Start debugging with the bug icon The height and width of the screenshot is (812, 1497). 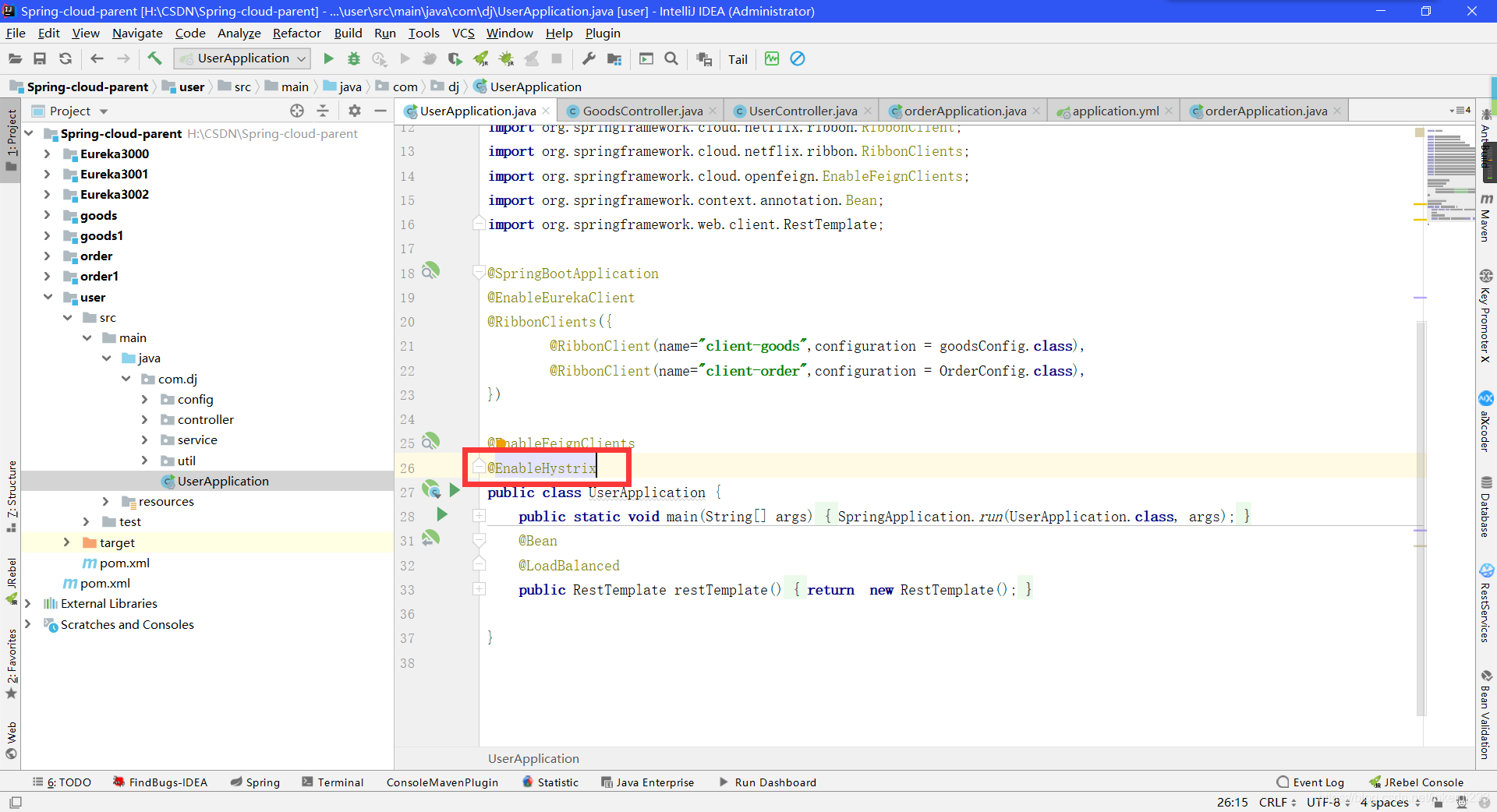pyautogui.click(x=353, y=58)
